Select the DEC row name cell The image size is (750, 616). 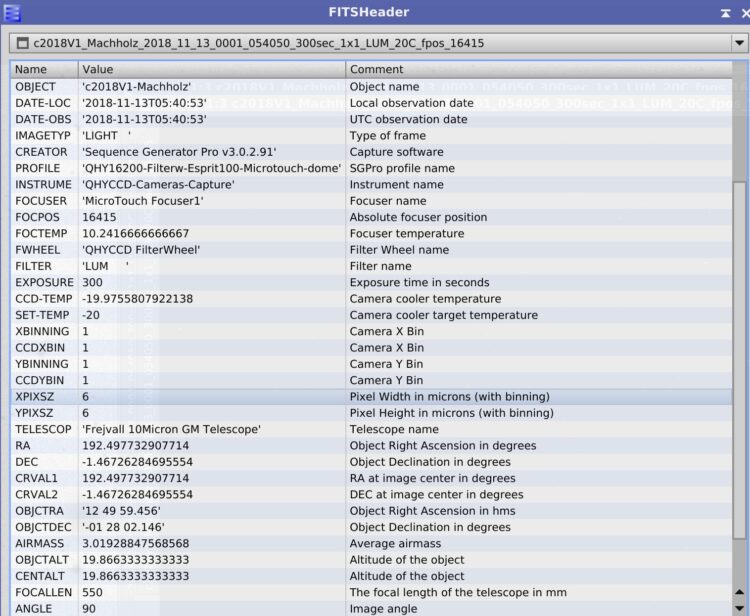(44, 462)
